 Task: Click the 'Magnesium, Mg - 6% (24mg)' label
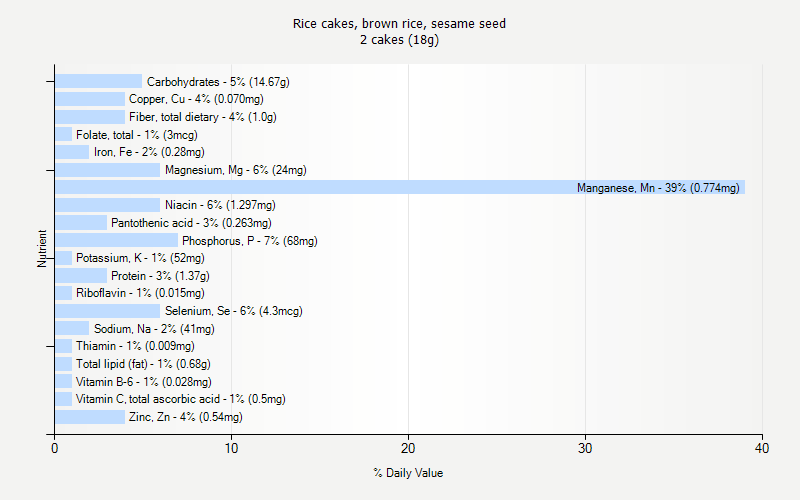pyautogui.click(x=236, y=170)
